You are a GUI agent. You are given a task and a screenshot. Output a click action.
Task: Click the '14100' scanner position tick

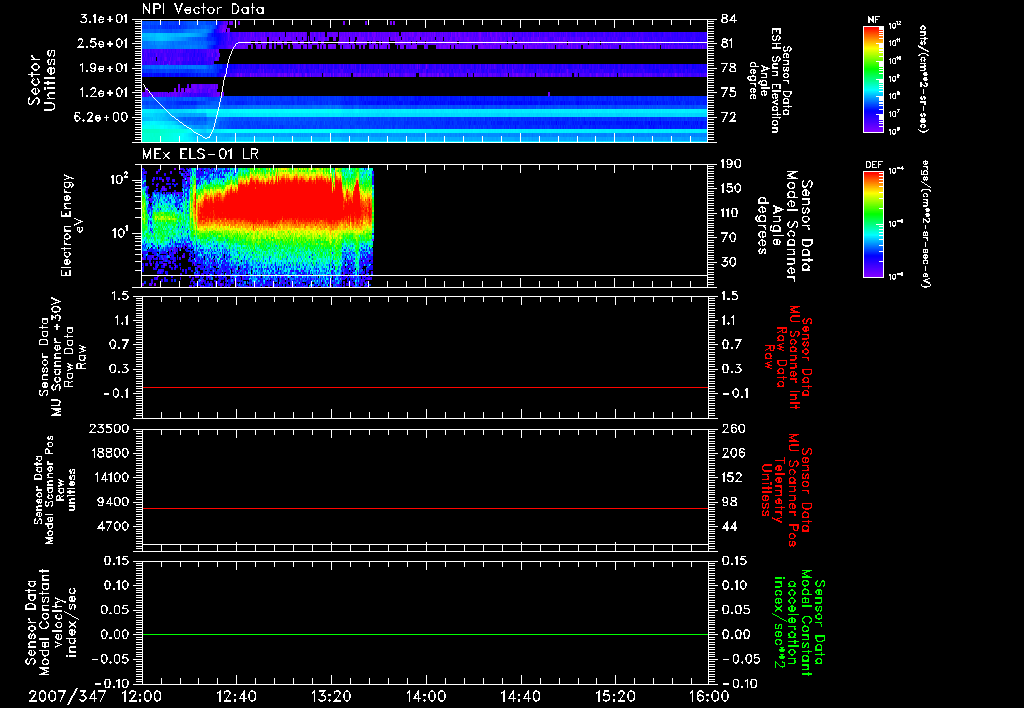(x=109, y=477)
